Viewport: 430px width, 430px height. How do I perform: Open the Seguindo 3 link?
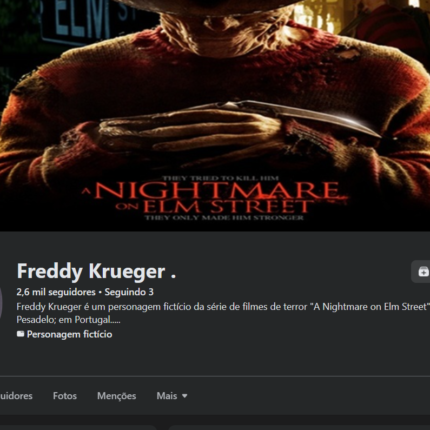pos(129,292)
